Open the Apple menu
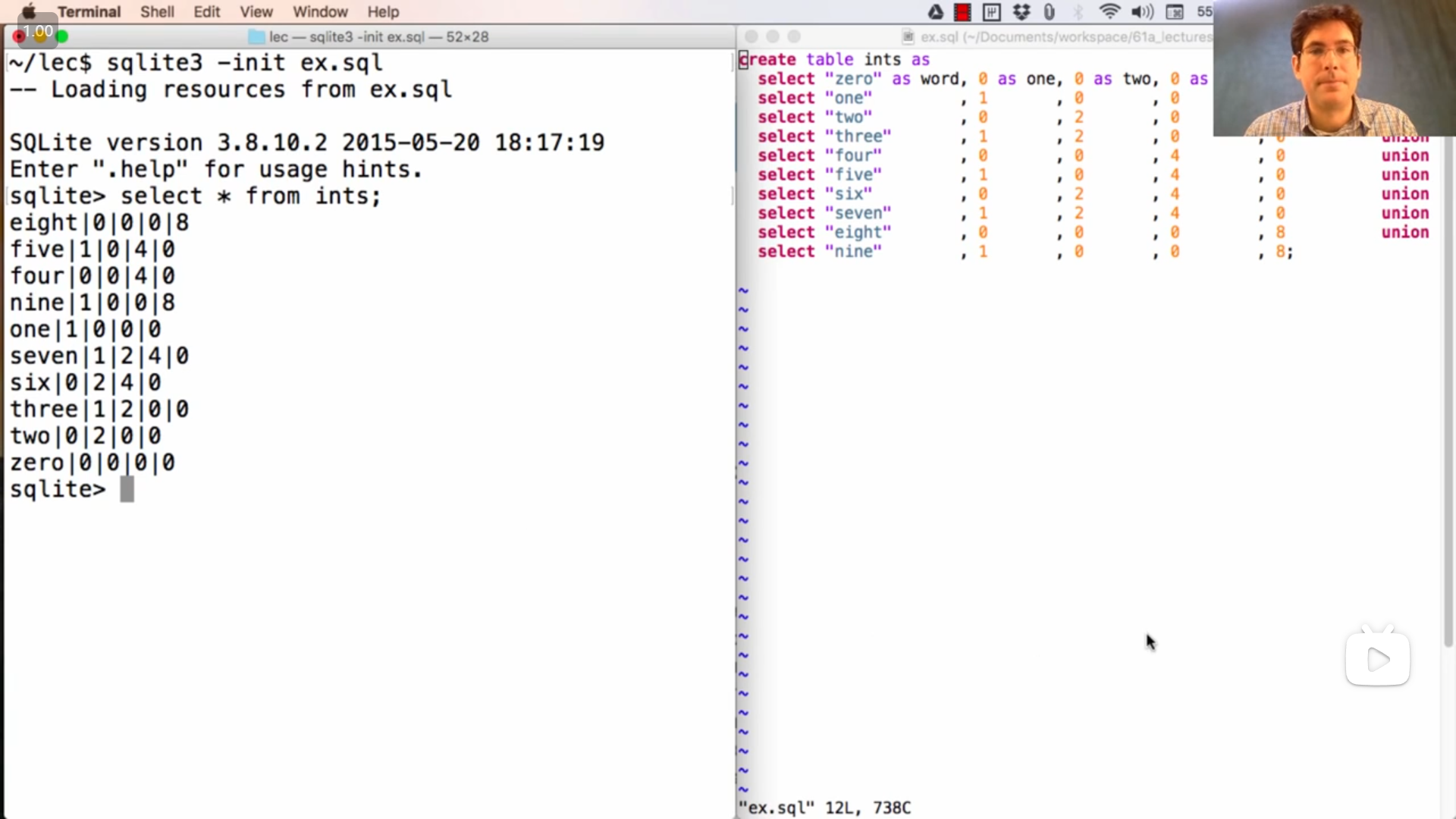Screen dimensions: 1456x819 [29, 11]
